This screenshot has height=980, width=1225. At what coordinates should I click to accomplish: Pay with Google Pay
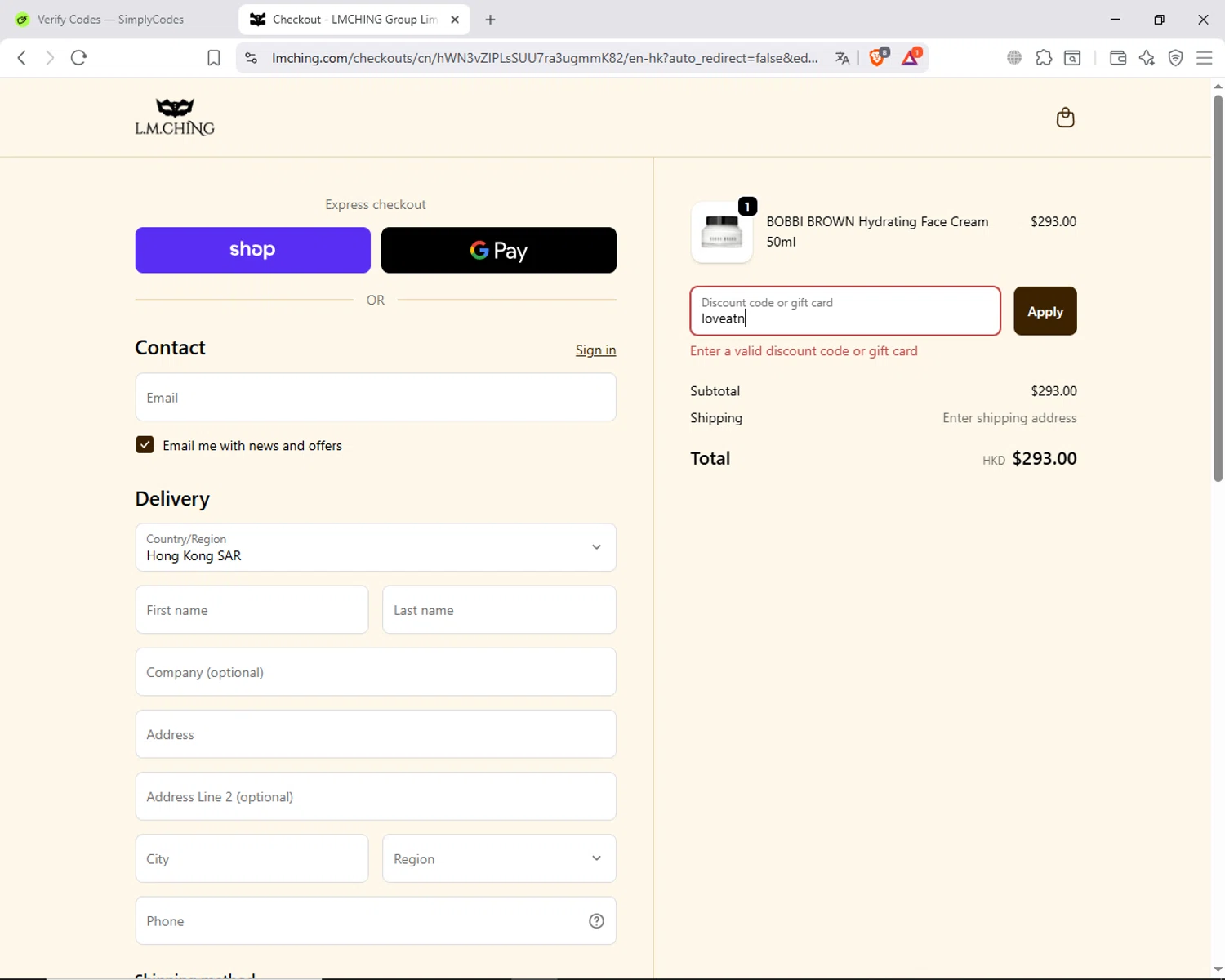click(499, 250)
